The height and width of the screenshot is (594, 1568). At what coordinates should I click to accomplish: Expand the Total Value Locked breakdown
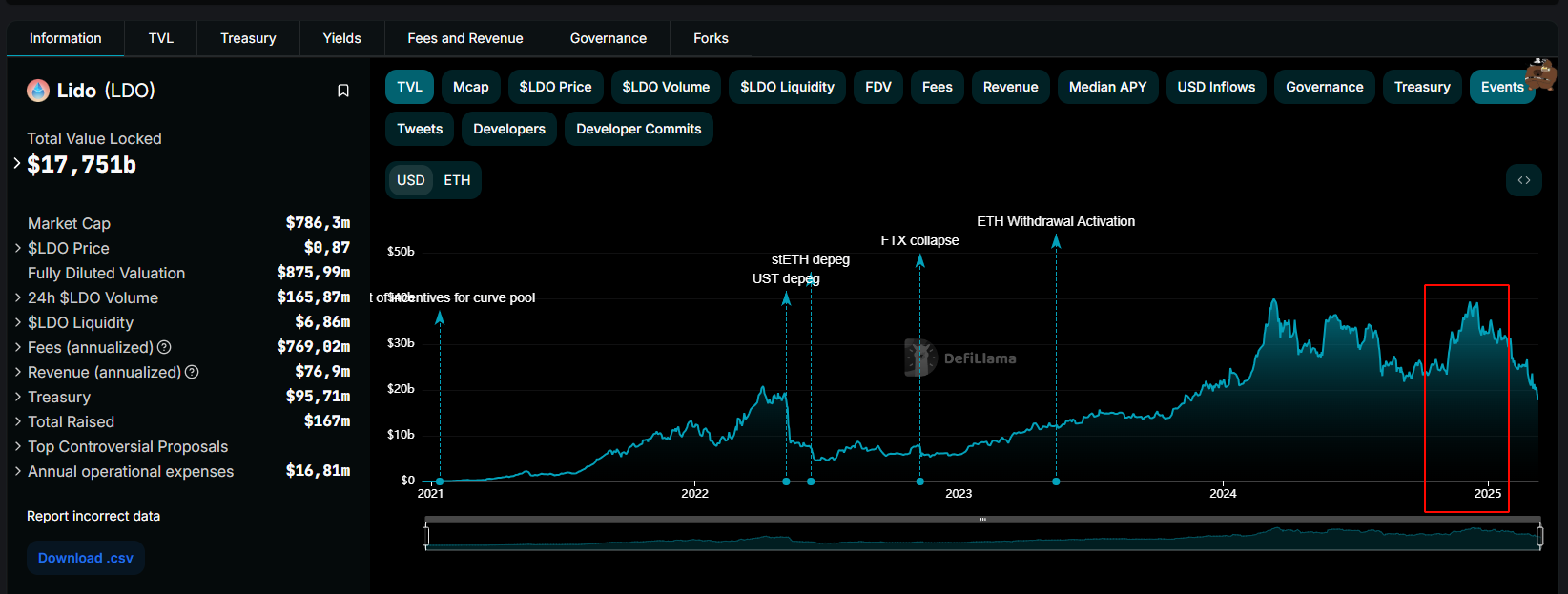(17, 163)
